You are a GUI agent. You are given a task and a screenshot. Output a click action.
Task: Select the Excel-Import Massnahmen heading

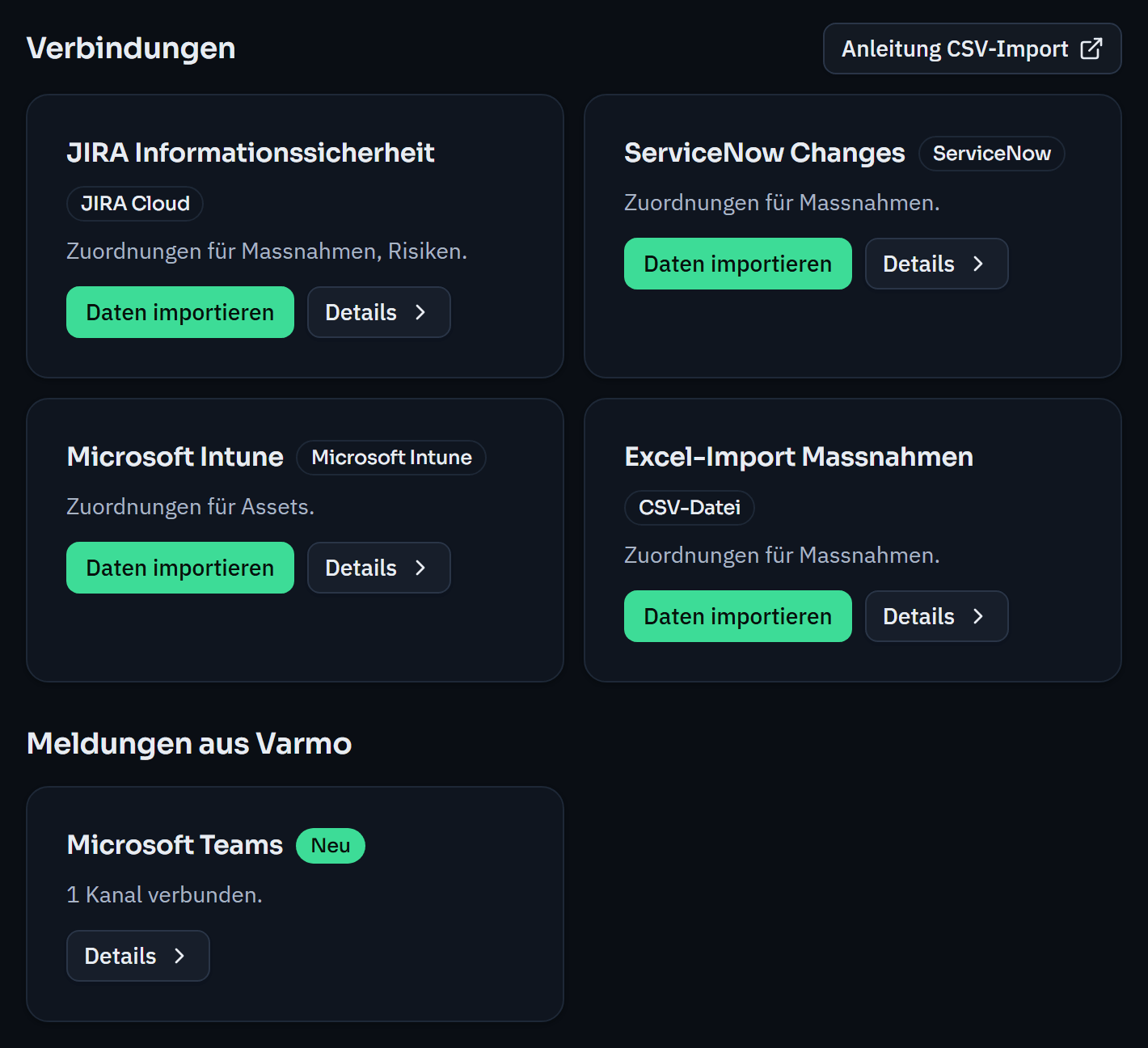(x=799, y=457)
